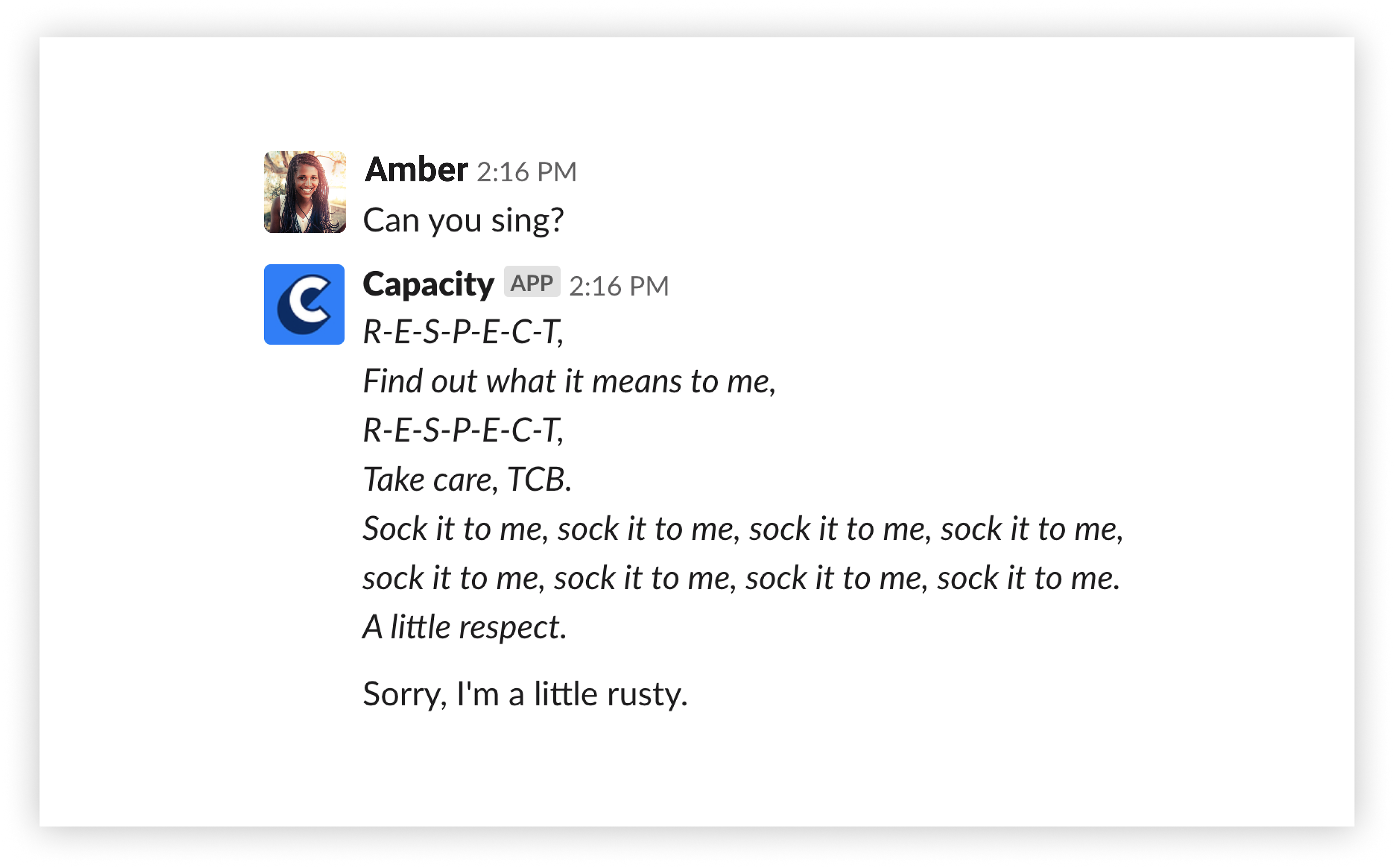
Task: Open Amber's username link
Action: [417, 170]
